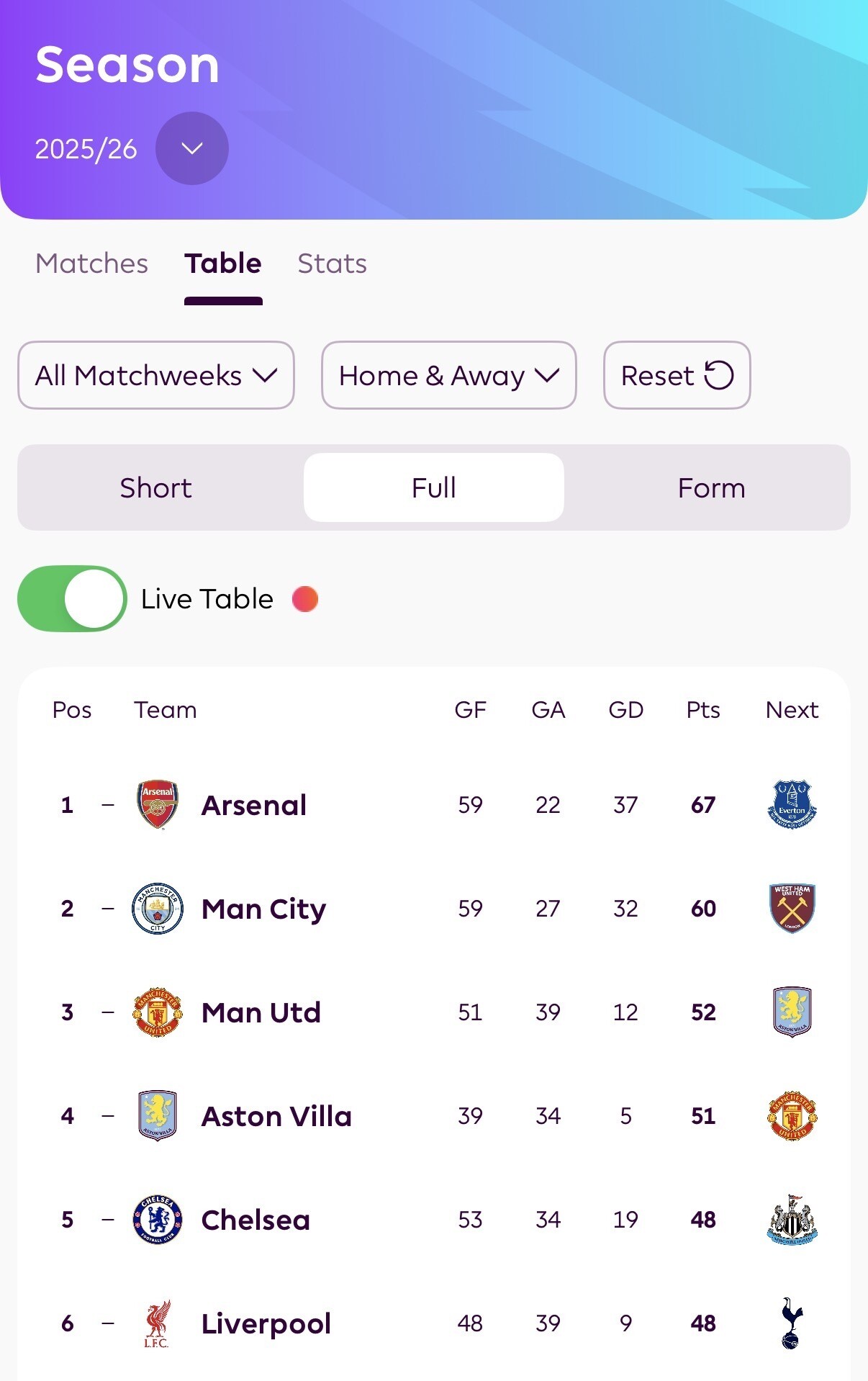Open the Home & Away filter

(448, 375)
